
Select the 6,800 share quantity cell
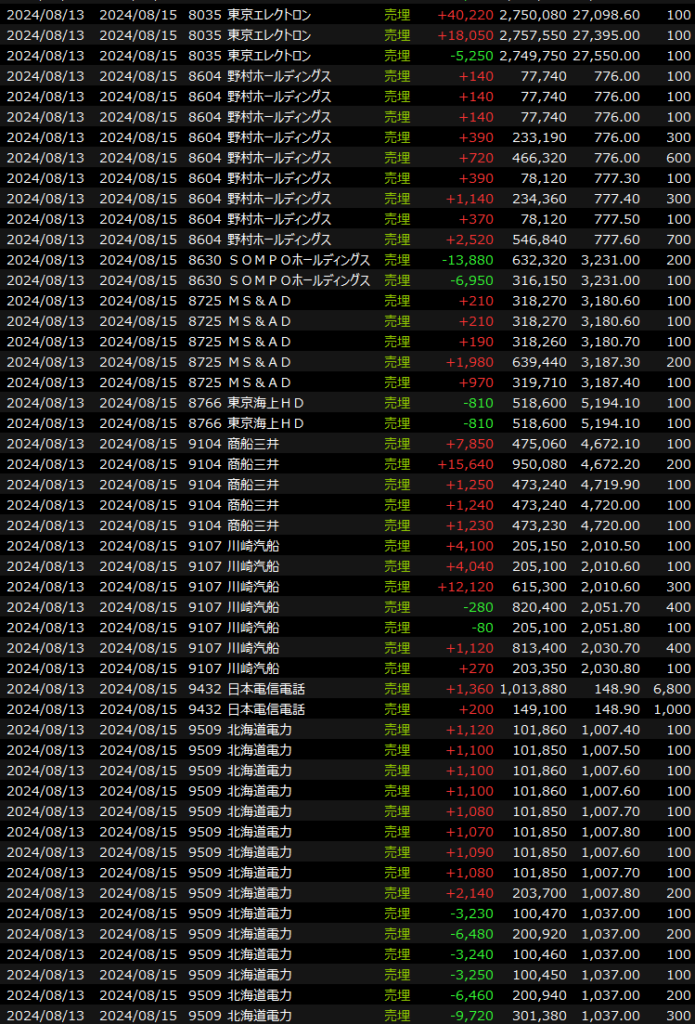coord(672,690)
